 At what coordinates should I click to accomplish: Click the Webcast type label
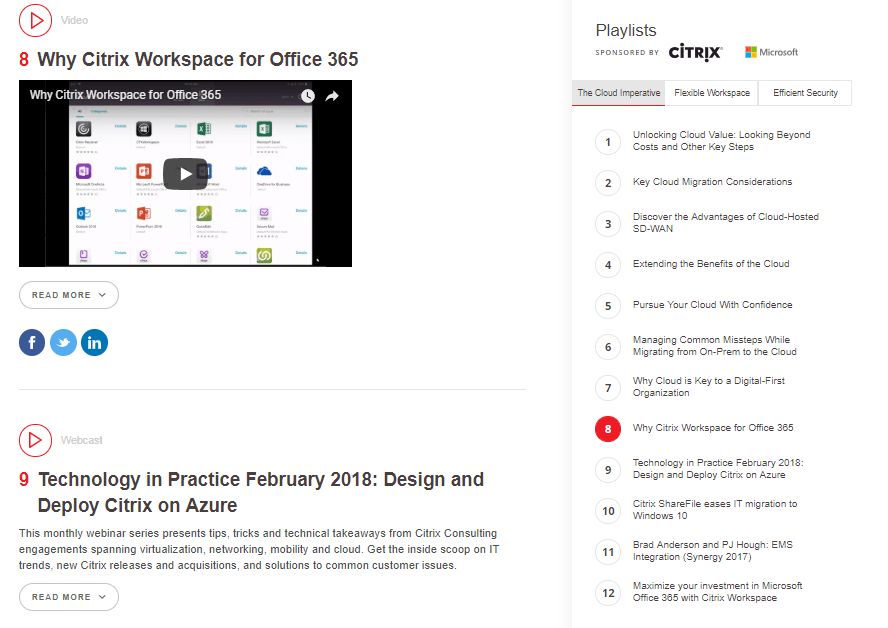click(82, 440)
